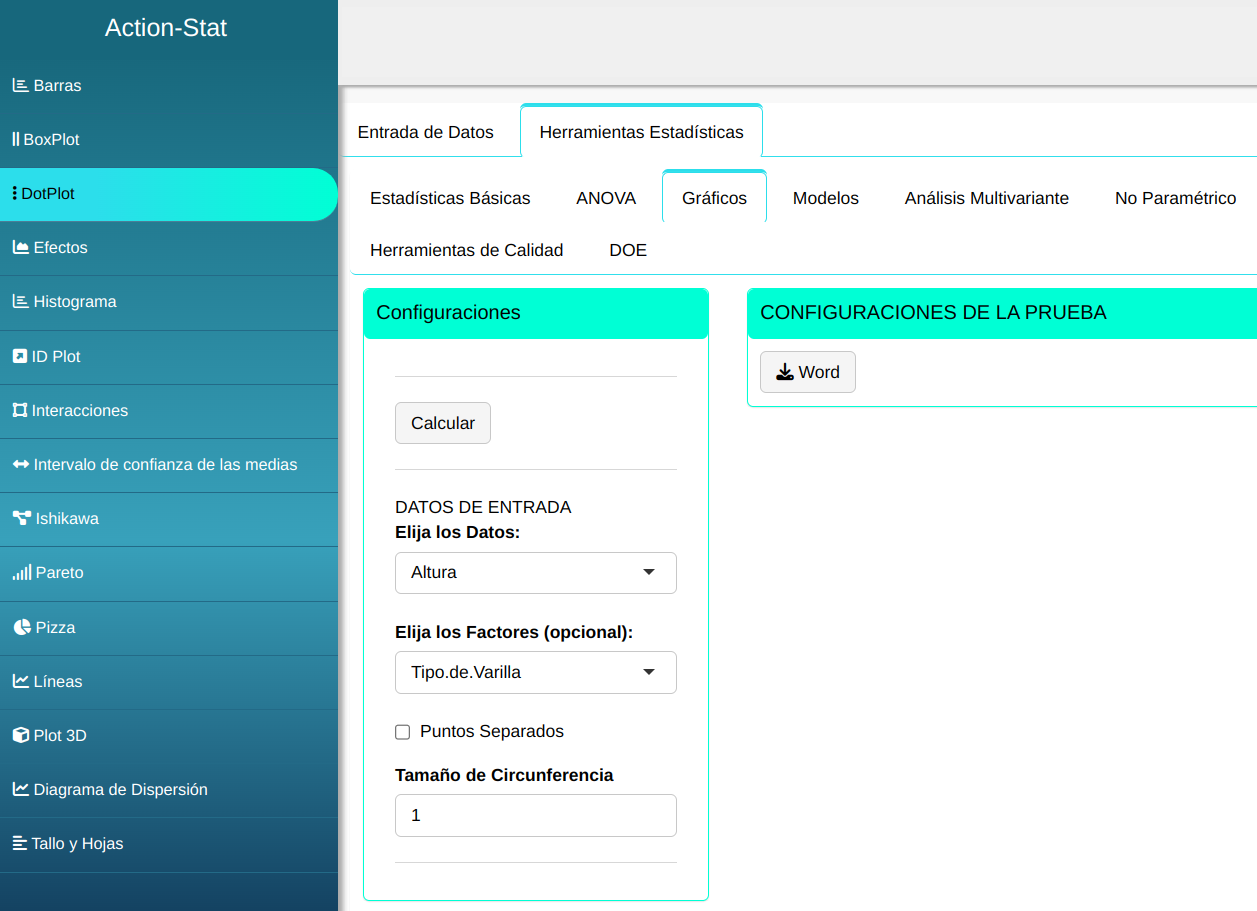Select the BoxPlot icon in sidebar

[x=16, y=140]
